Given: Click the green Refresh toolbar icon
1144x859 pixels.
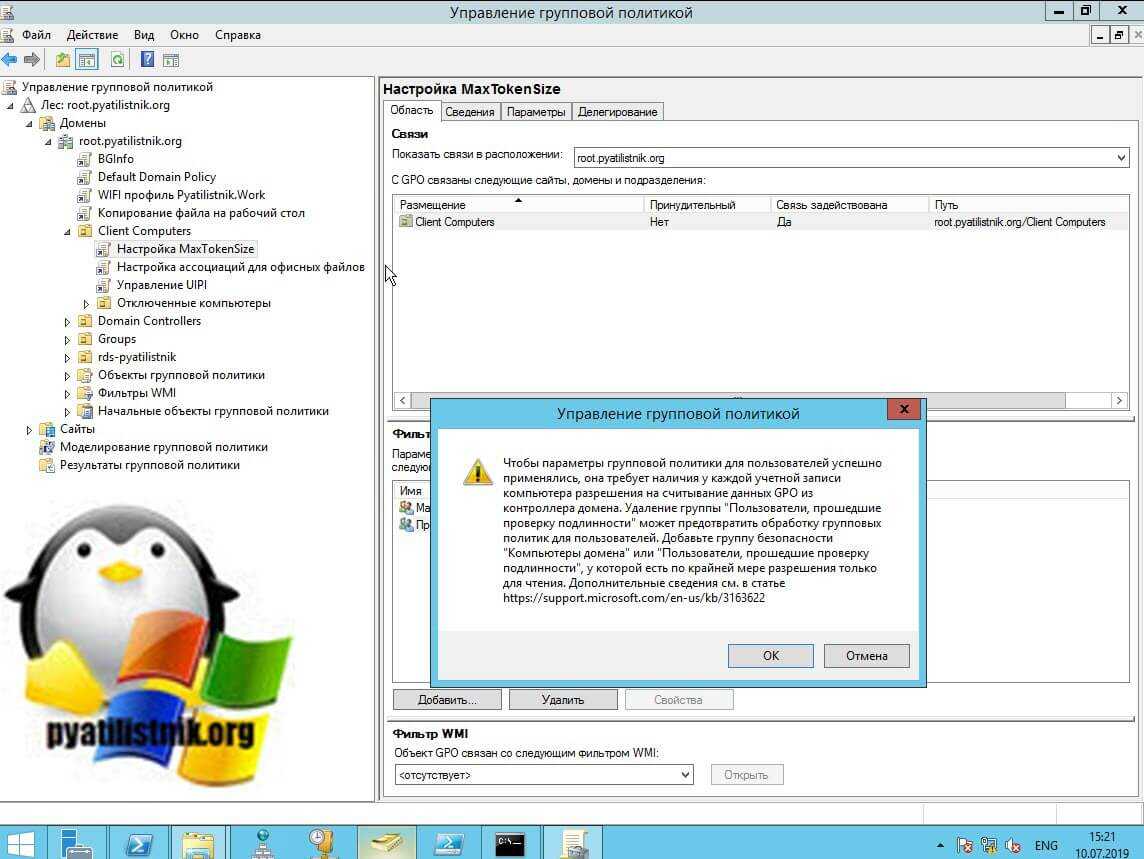Looking at the screenshot, I should pyautogui.click(x=117, y=60).
